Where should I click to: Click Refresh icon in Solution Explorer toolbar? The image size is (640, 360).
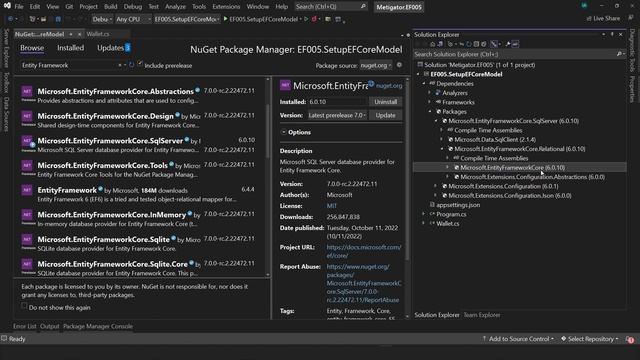[469, 44]
